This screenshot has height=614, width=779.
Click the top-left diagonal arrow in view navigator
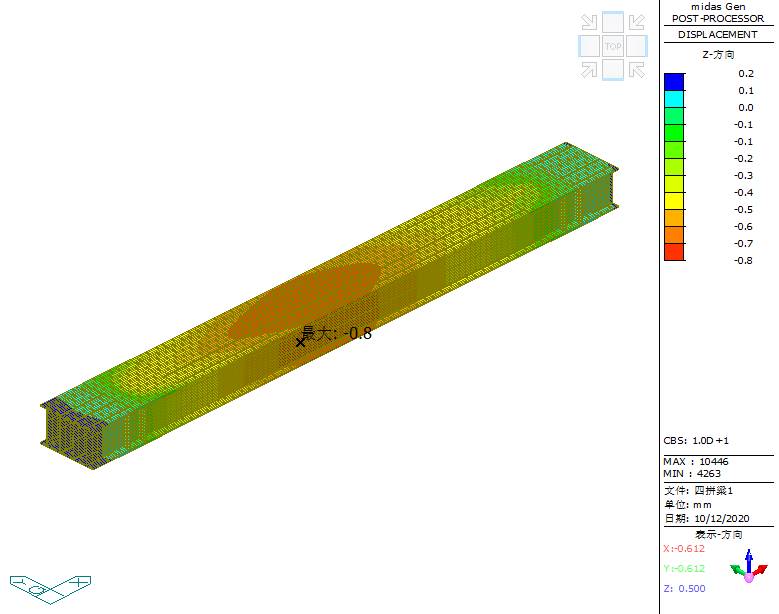589,22
